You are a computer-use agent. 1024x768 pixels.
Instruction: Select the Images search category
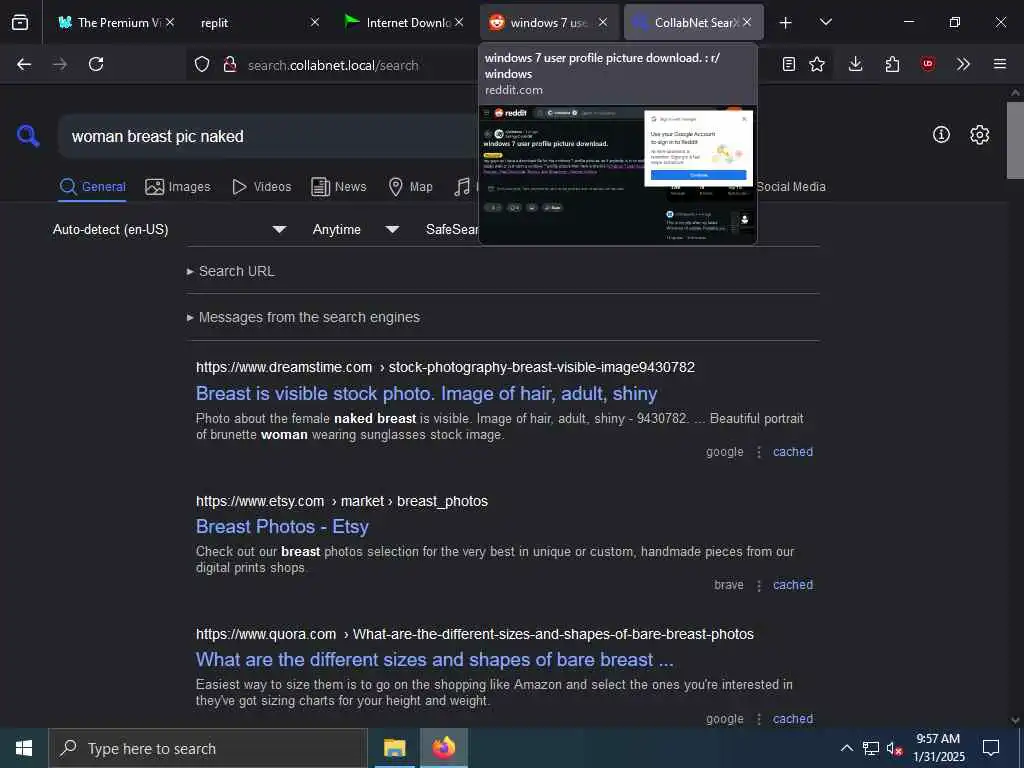178,187
